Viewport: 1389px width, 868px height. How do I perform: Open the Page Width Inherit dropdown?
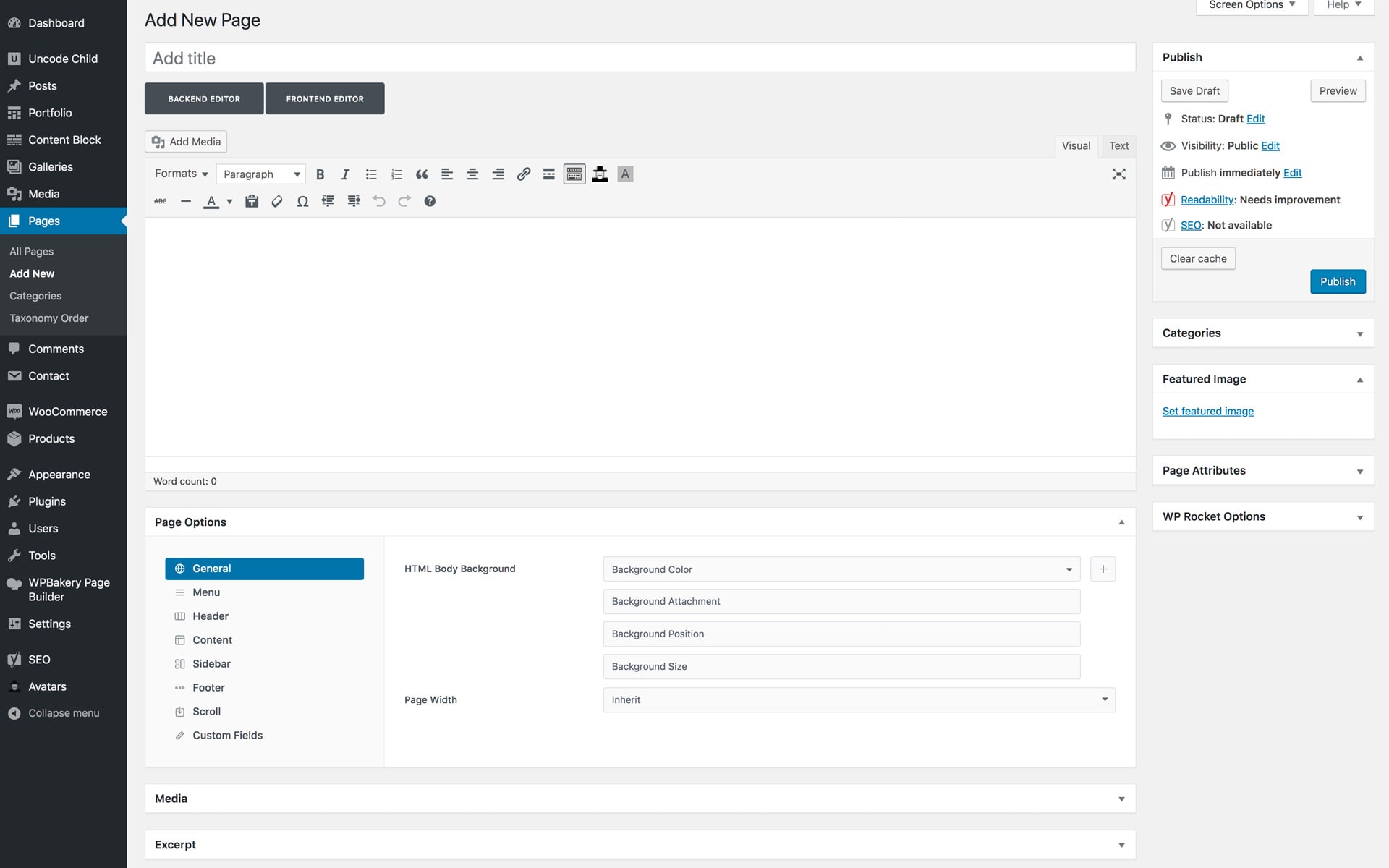(859, 699)
